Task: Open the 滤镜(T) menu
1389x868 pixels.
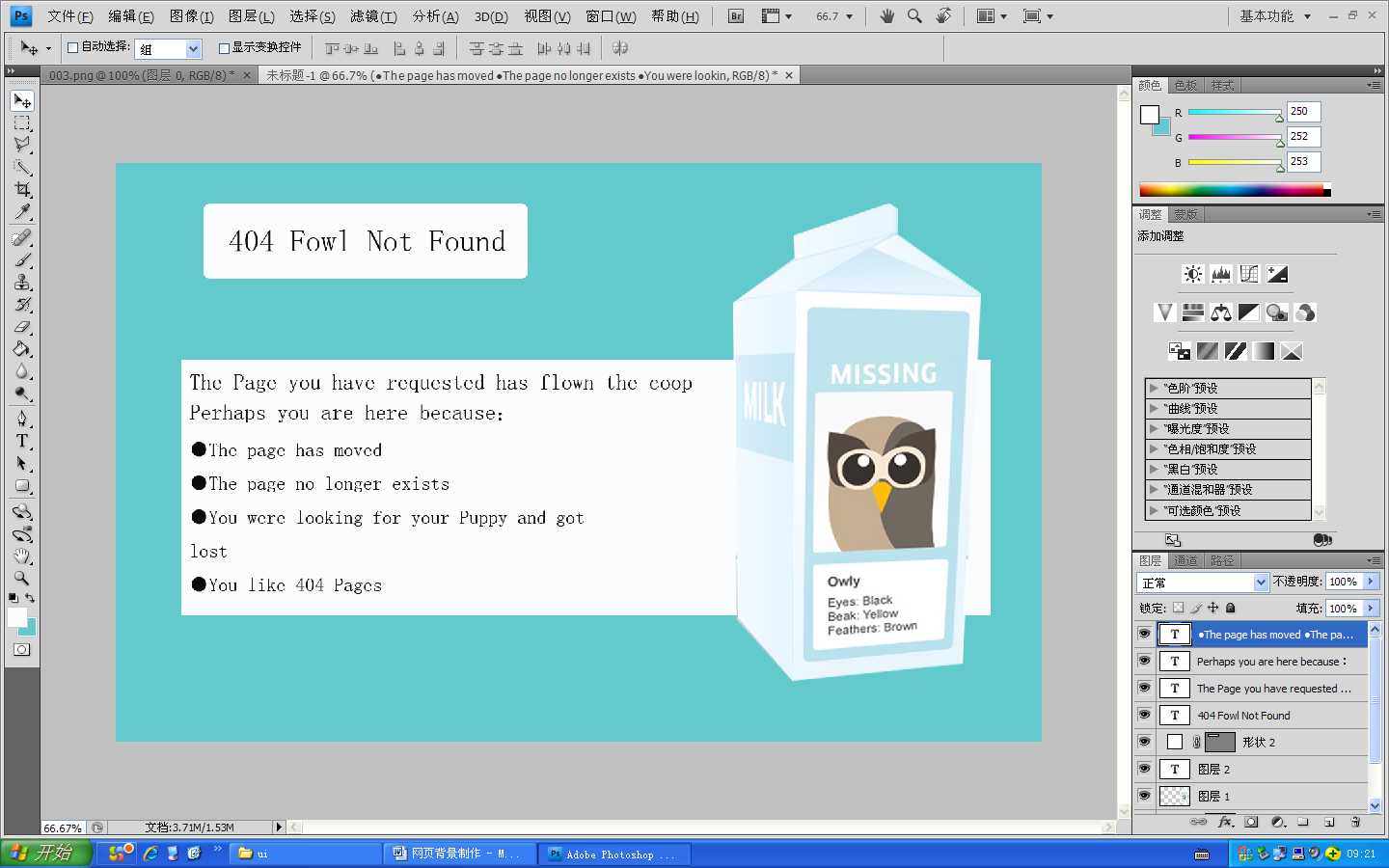Action: tap(373, 16)
